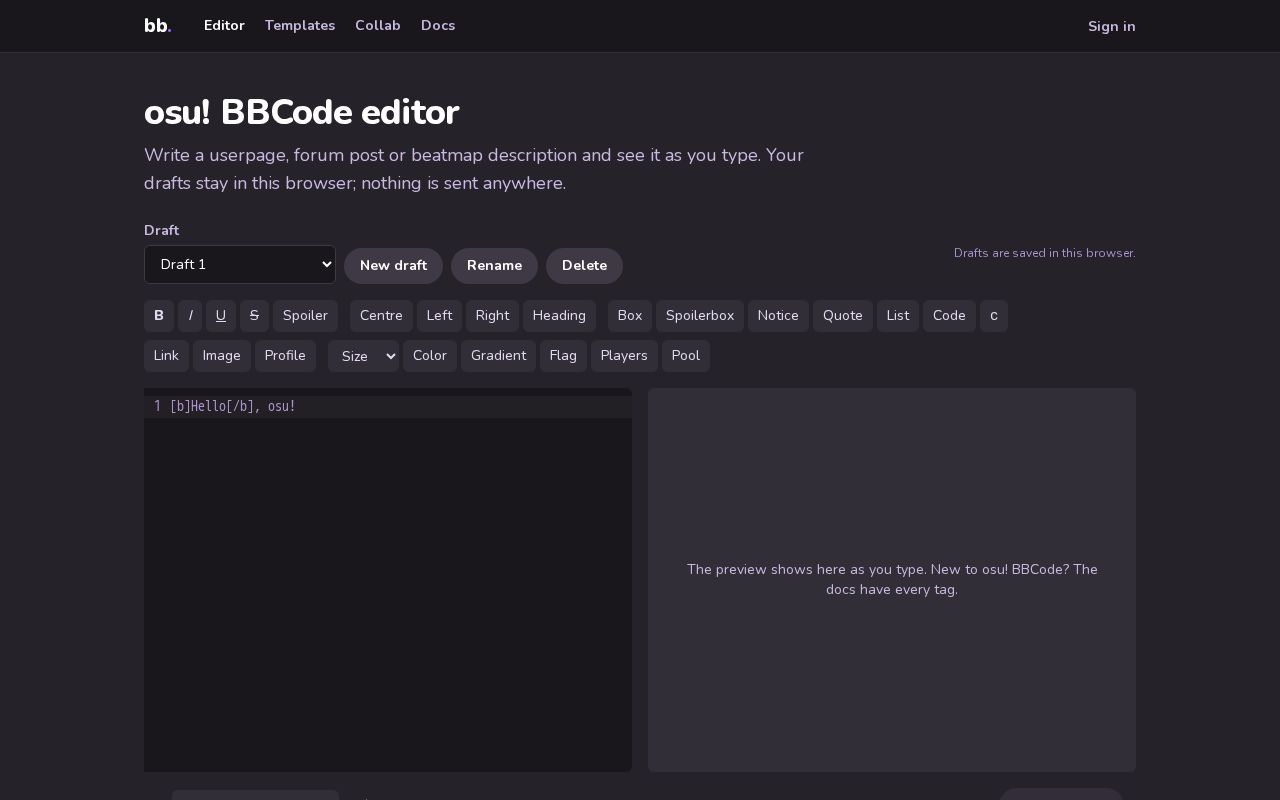1280x800 pixels.
Task: Open the Editor nav item
Action: pos(224,26)
